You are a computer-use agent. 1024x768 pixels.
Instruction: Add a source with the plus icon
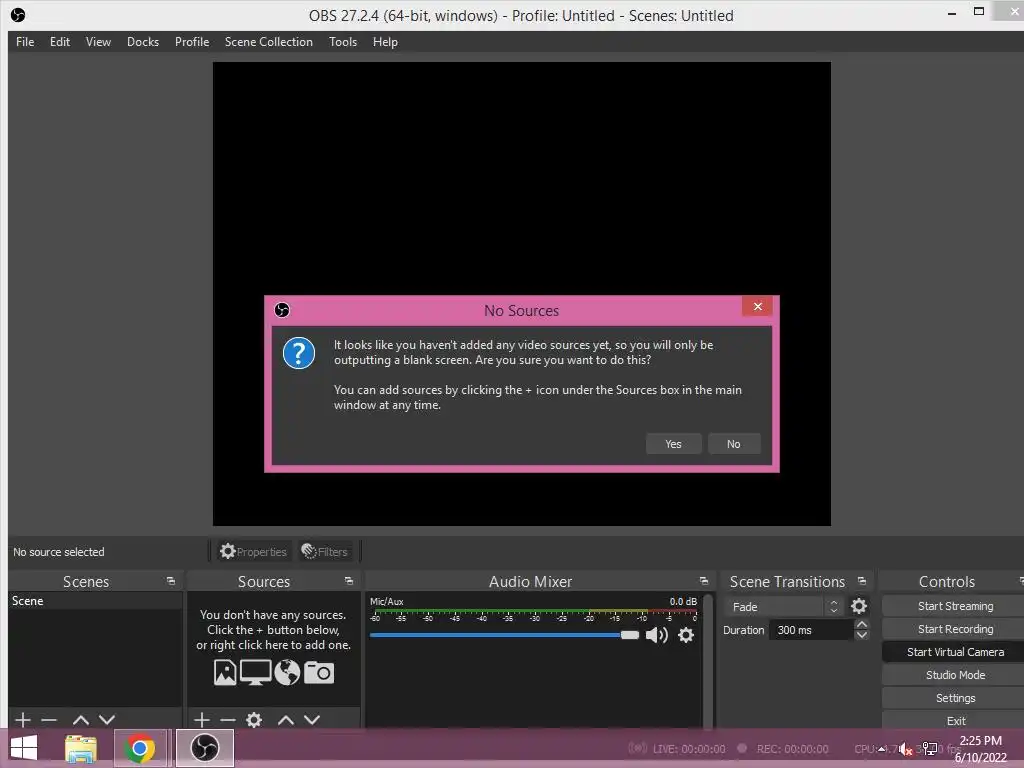(x=202, y=720)
